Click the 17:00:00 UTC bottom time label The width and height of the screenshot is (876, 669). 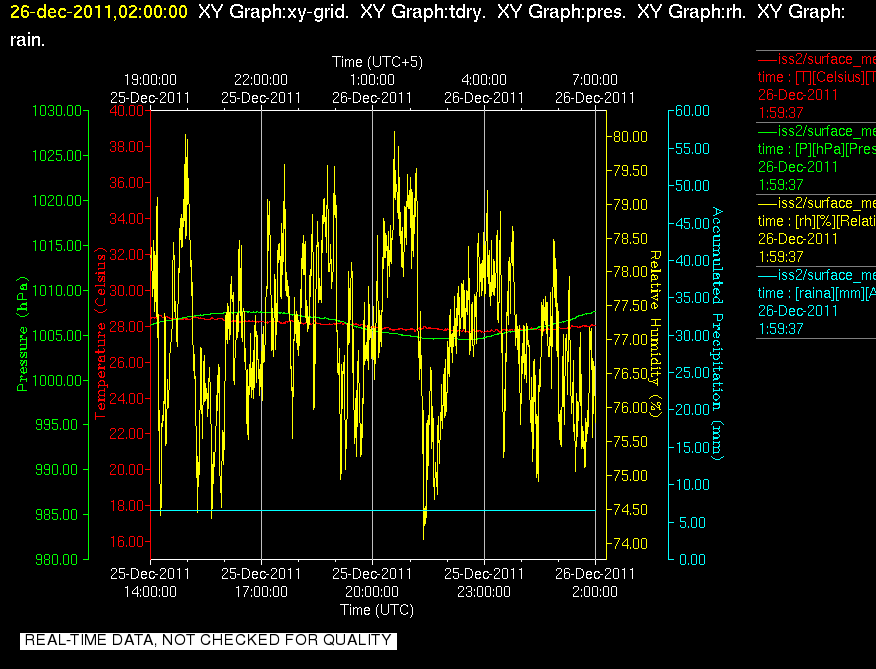pos(261,592)
